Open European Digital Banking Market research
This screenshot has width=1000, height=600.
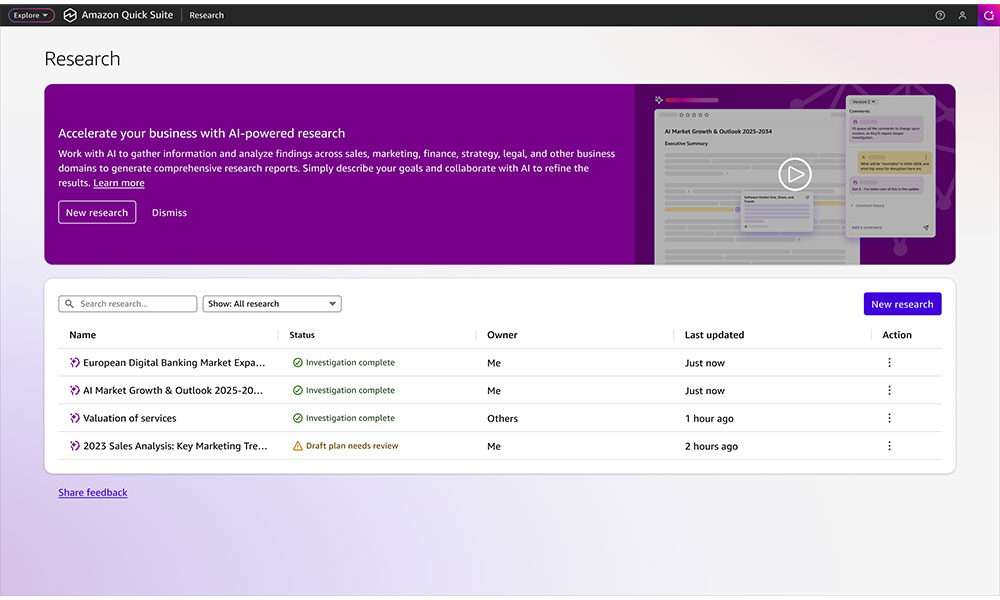174,363
